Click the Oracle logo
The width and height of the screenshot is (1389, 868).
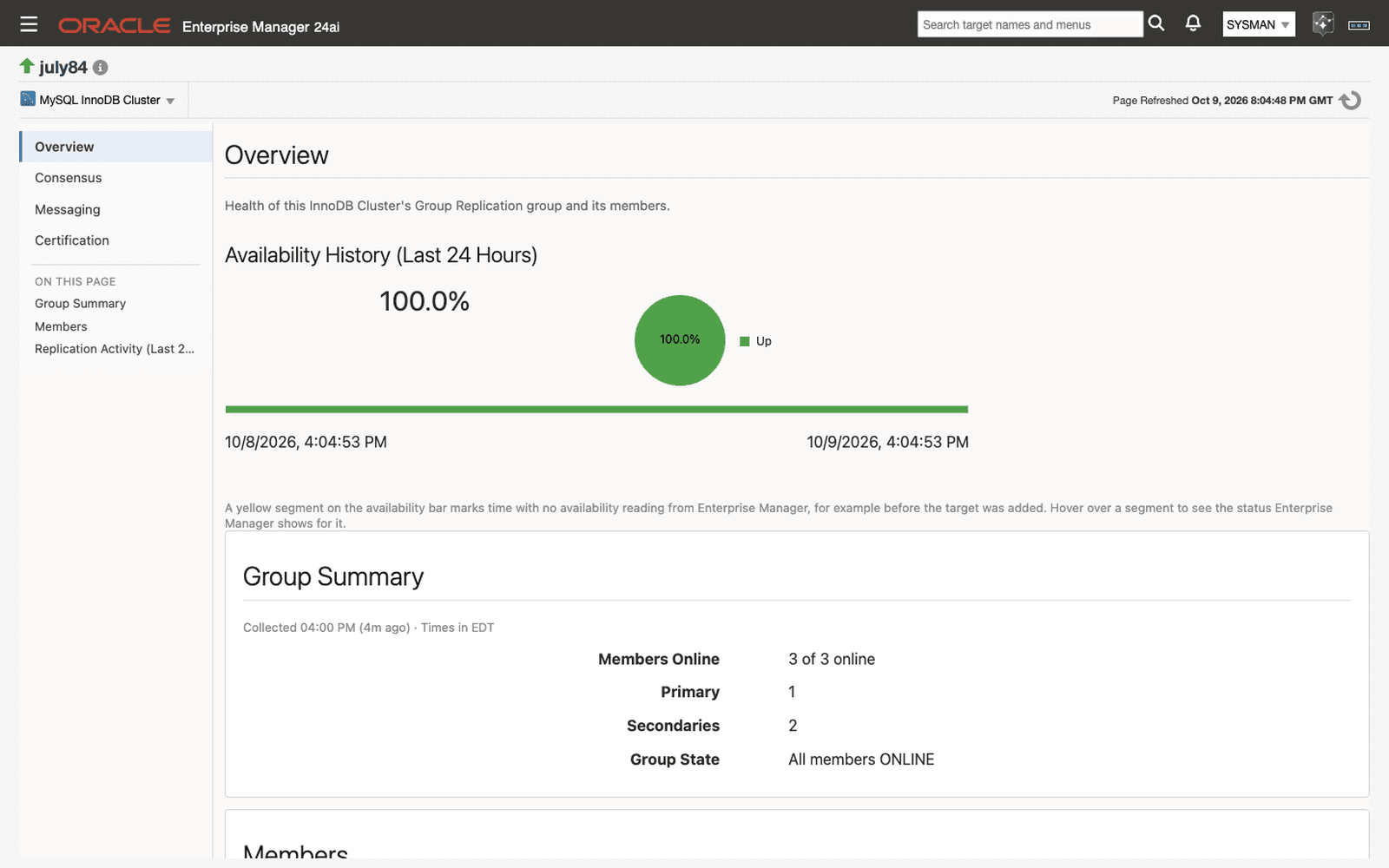coord(114,26)
